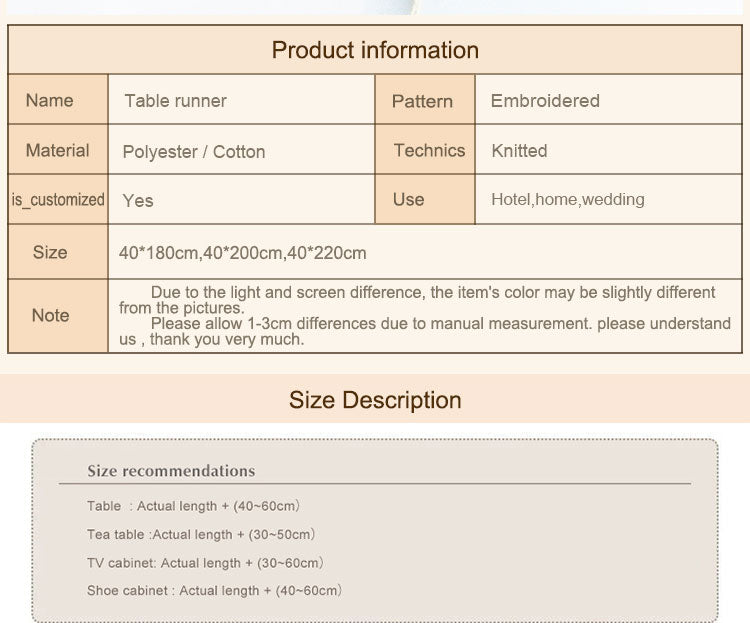Select the Shoe cabinet length recommendation
The height and width of the screenshot is (623, 750).
[214, 591]
